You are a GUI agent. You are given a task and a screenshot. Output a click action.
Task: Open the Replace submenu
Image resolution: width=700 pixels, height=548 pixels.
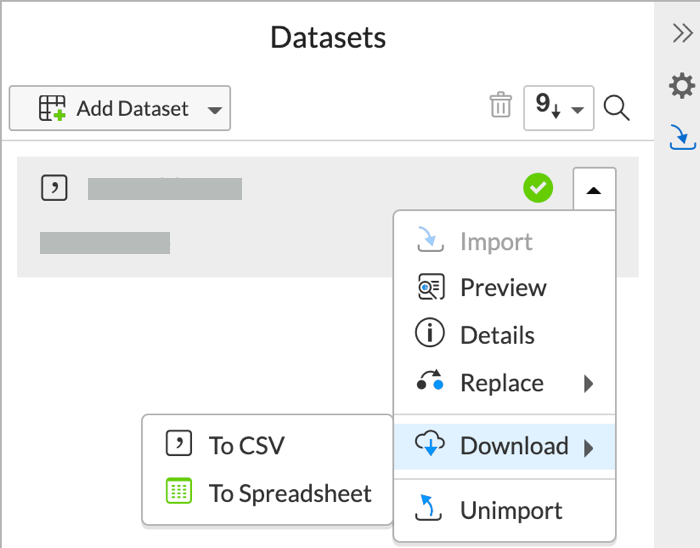(x=504, y=383)
